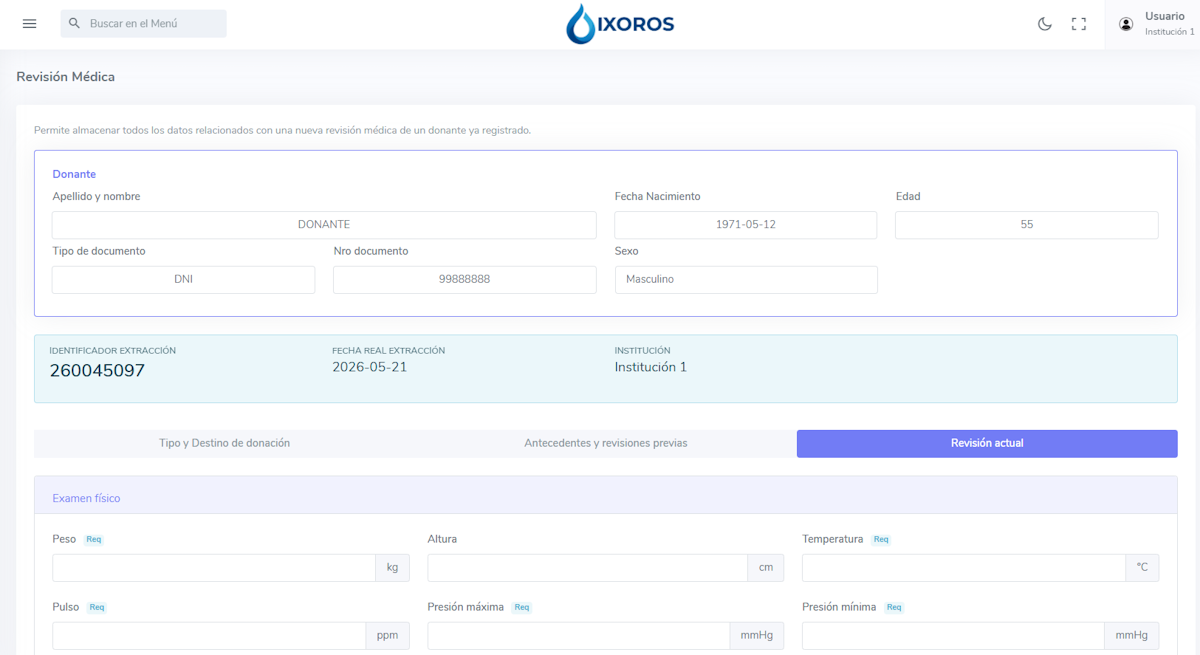Click the Nro documento field
1200x655 pixels.
point(465,280)
